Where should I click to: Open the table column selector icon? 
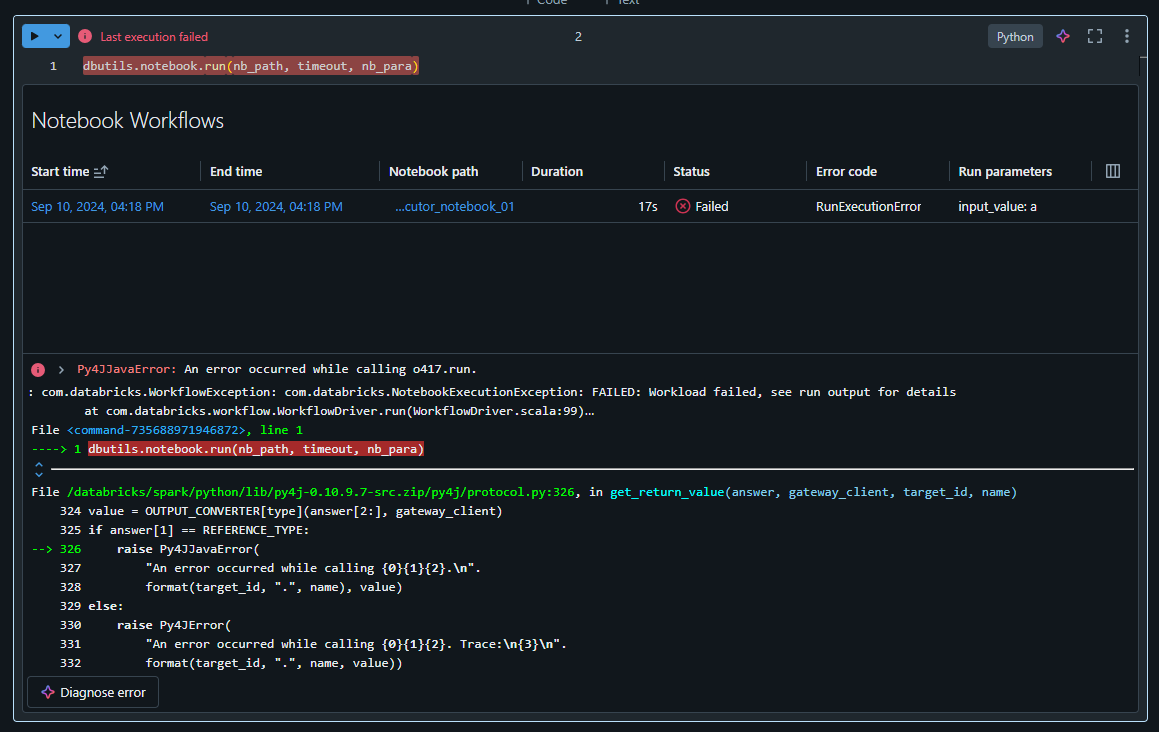pyautogui.click(x=1112, y=170)
